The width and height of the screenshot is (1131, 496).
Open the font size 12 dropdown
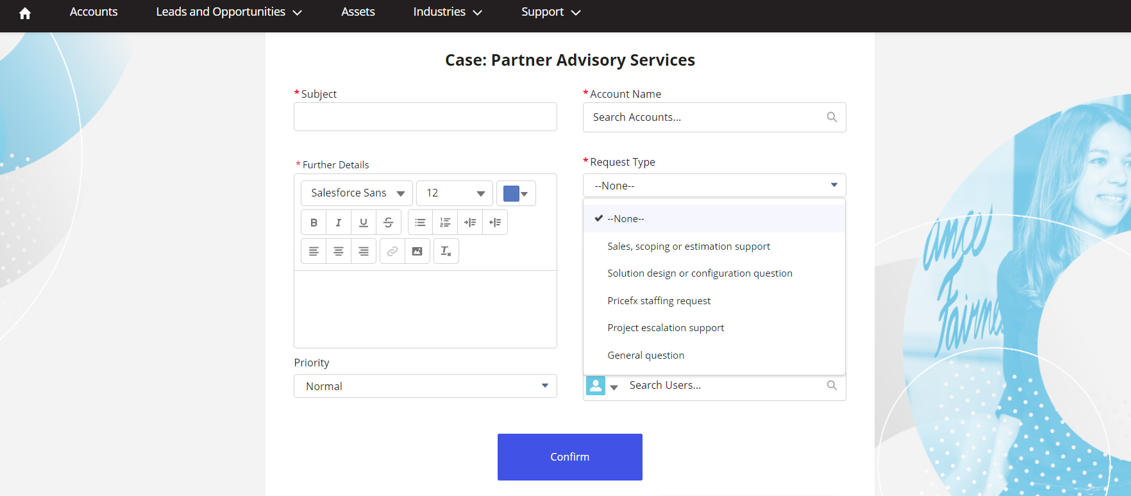pyautogui.click(x=455, y=193)
